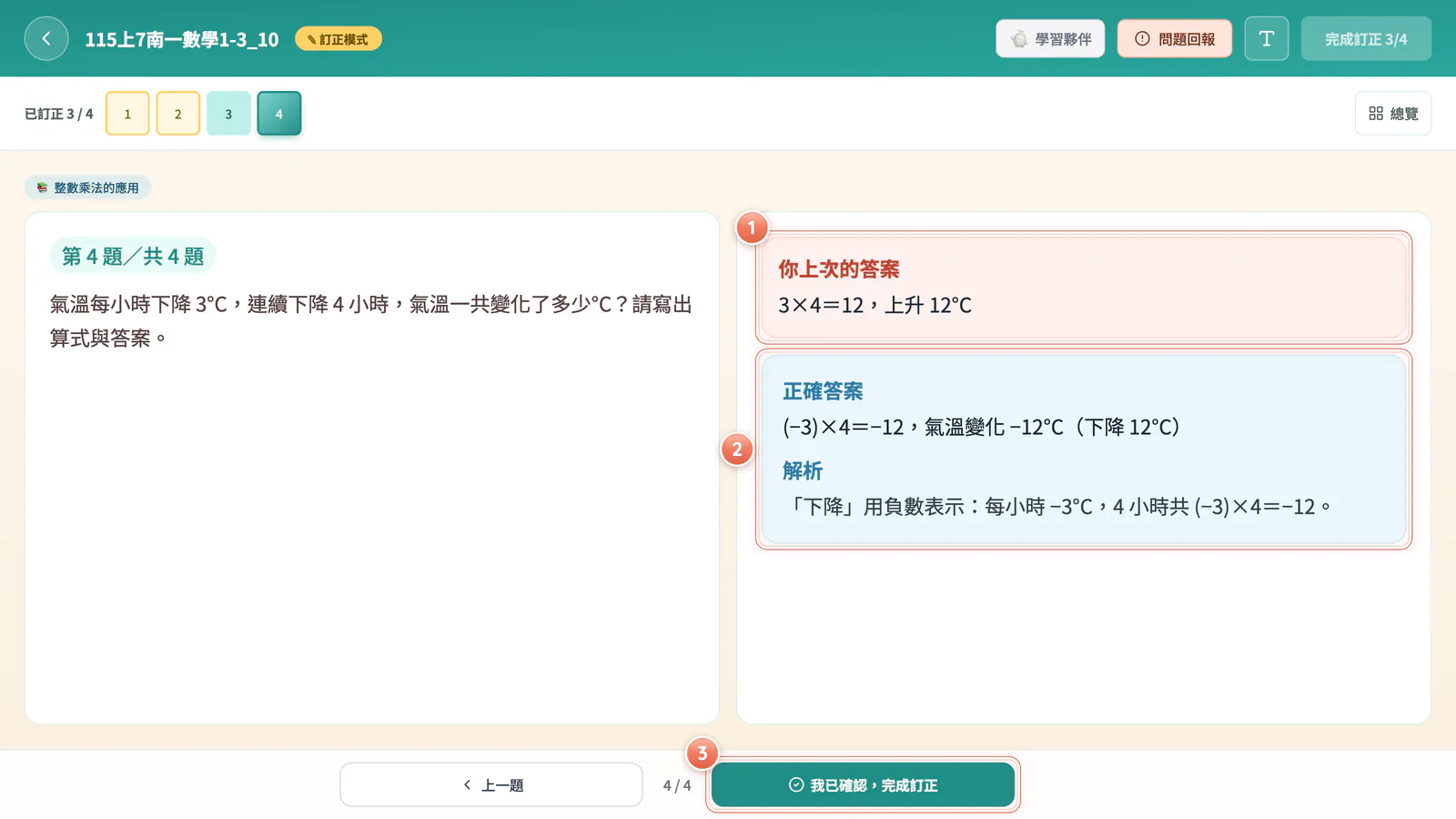This screenshot has height=819, width=1456.
Task: Click the 解析 heading
Action: tap(803, 470)
